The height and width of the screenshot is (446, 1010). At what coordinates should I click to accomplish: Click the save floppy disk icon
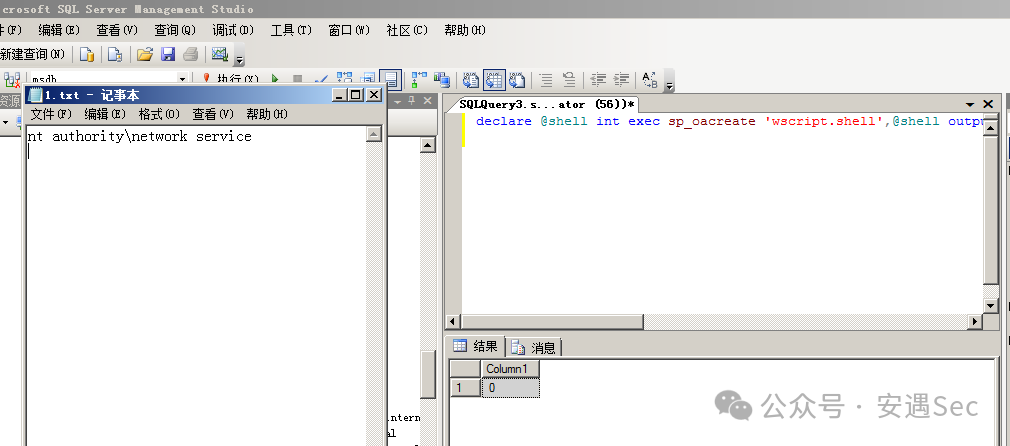tap(167, 55)
